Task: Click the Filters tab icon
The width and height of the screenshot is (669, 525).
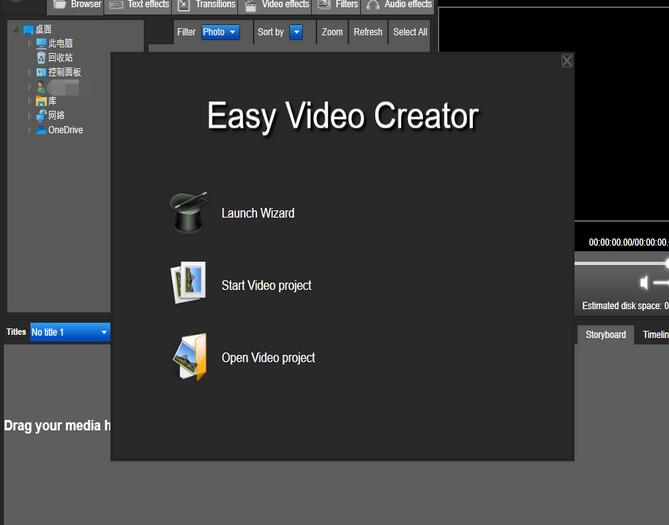Action: point(324,4)
